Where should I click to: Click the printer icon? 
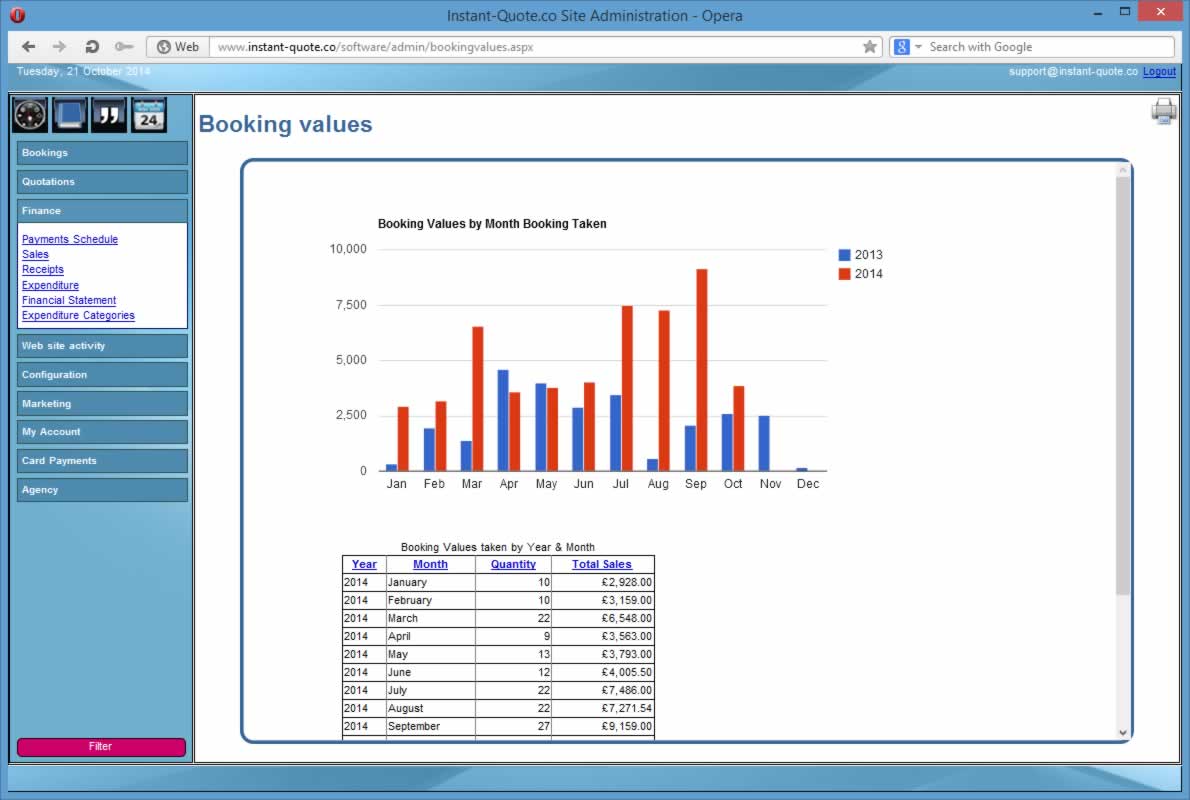1164,111
